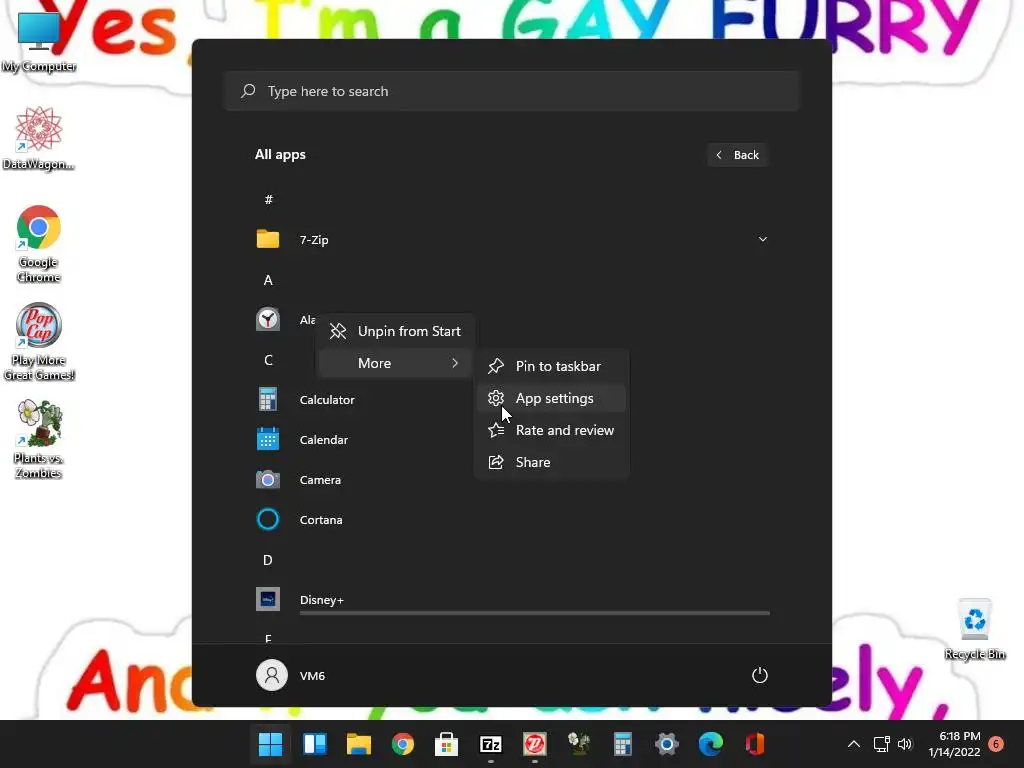The width and height of the screenshot is (1024, 768).
Task: Open File Explorer from the taskbar
Action: [359, 744]
